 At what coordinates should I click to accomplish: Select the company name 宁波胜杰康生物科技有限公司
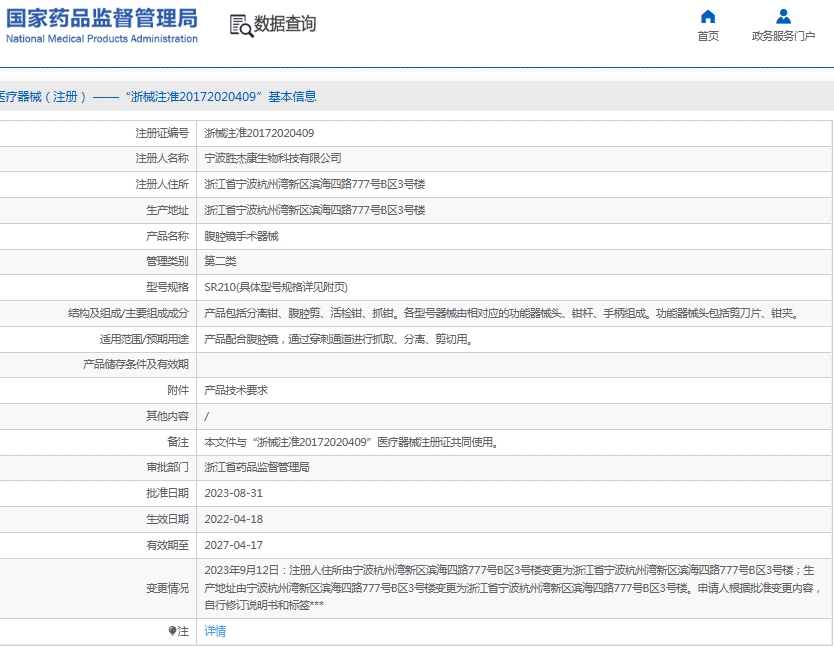273,159
